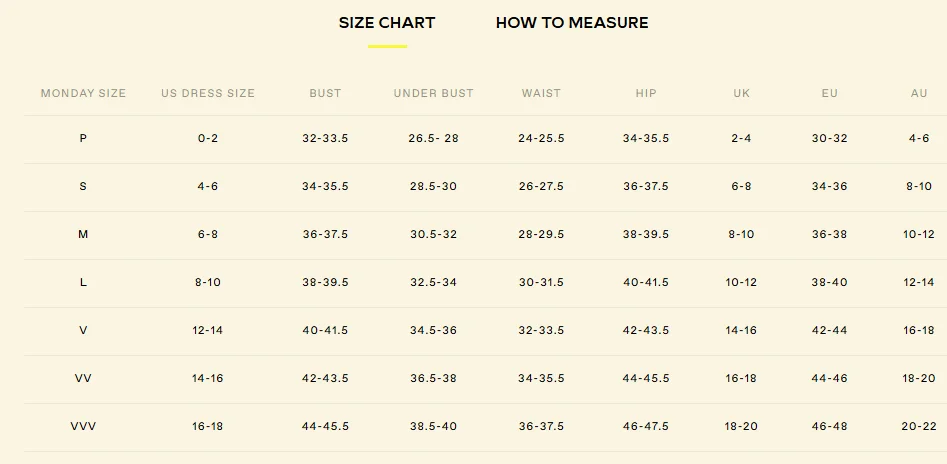Click the AU column header
The width and height of the screenshot is (947, 464).
919,93
